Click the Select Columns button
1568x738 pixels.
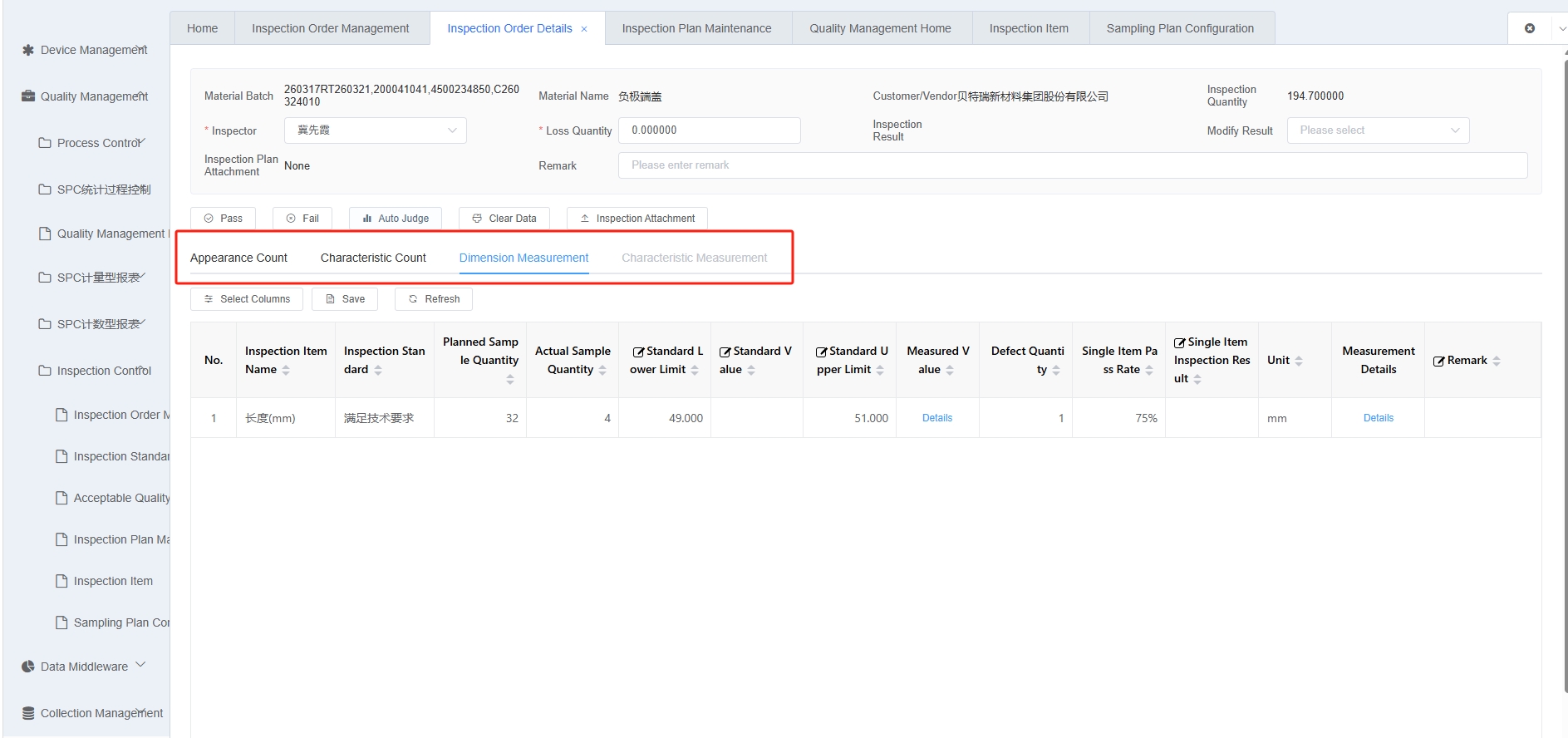tap(247, 299)
